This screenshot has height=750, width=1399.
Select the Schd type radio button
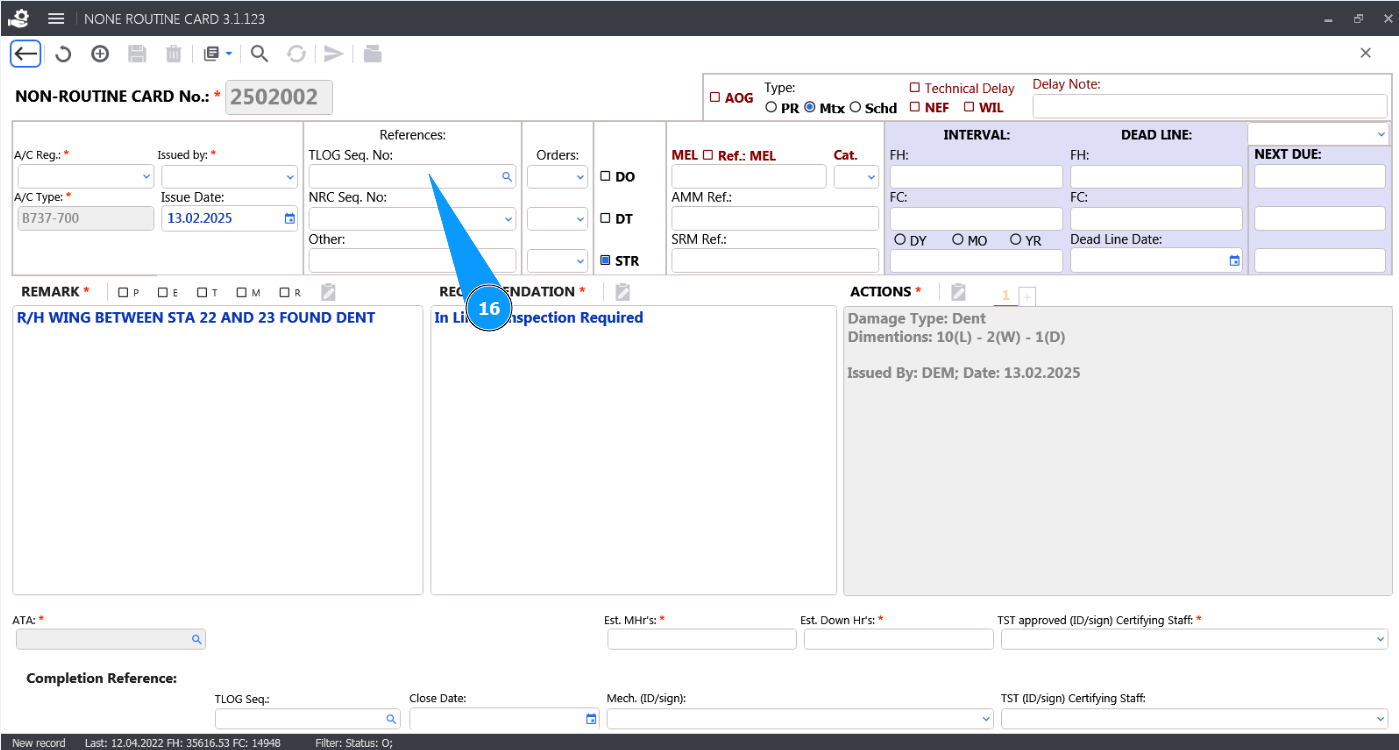click(855, 107)
